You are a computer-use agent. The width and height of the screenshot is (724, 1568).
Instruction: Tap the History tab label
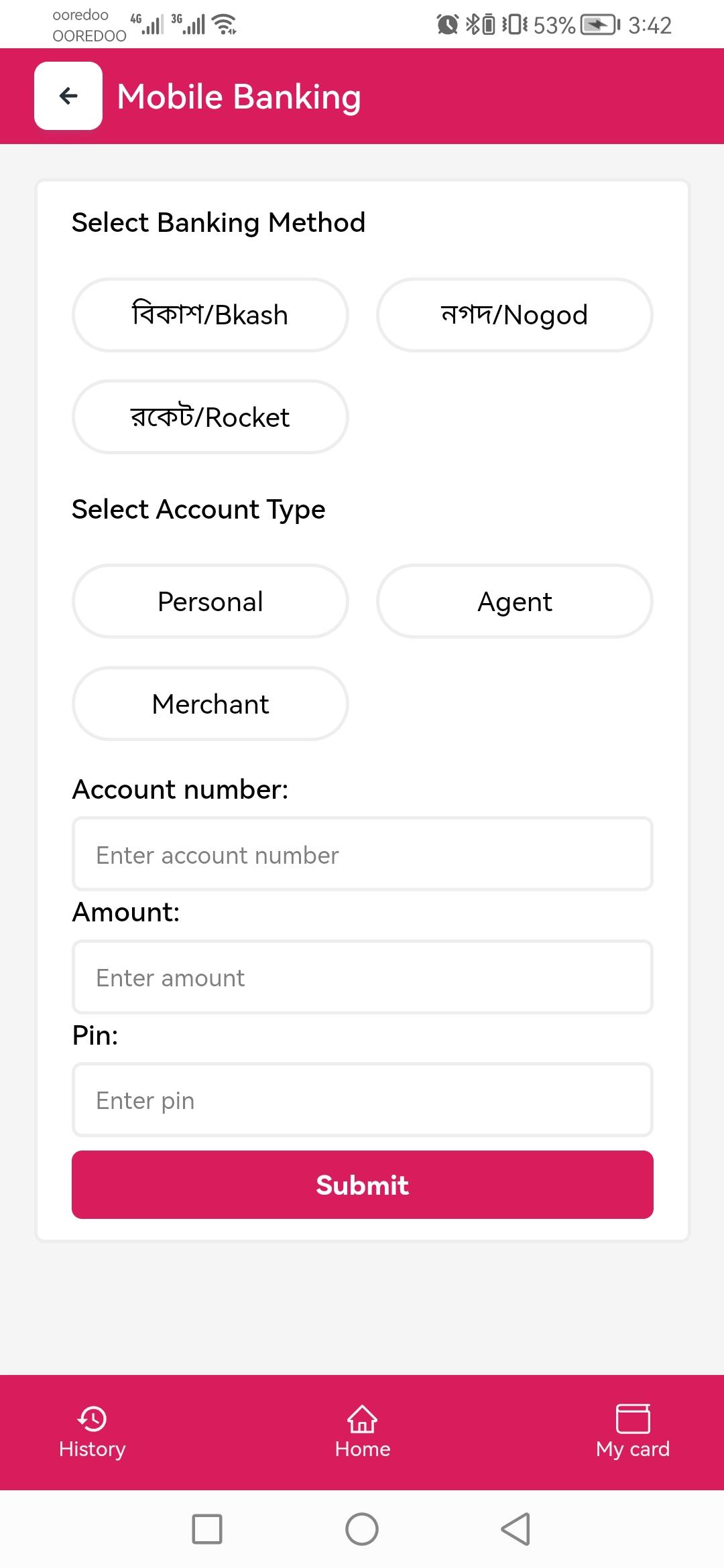tap(93, 1449)
